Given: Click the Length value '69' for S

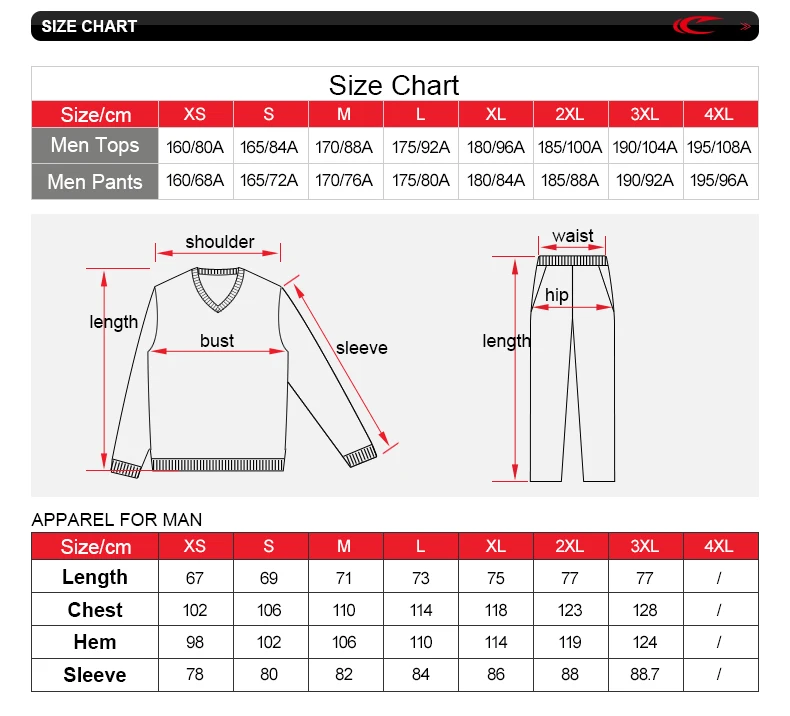Looking at the screenshot, I should coord(269,578).
